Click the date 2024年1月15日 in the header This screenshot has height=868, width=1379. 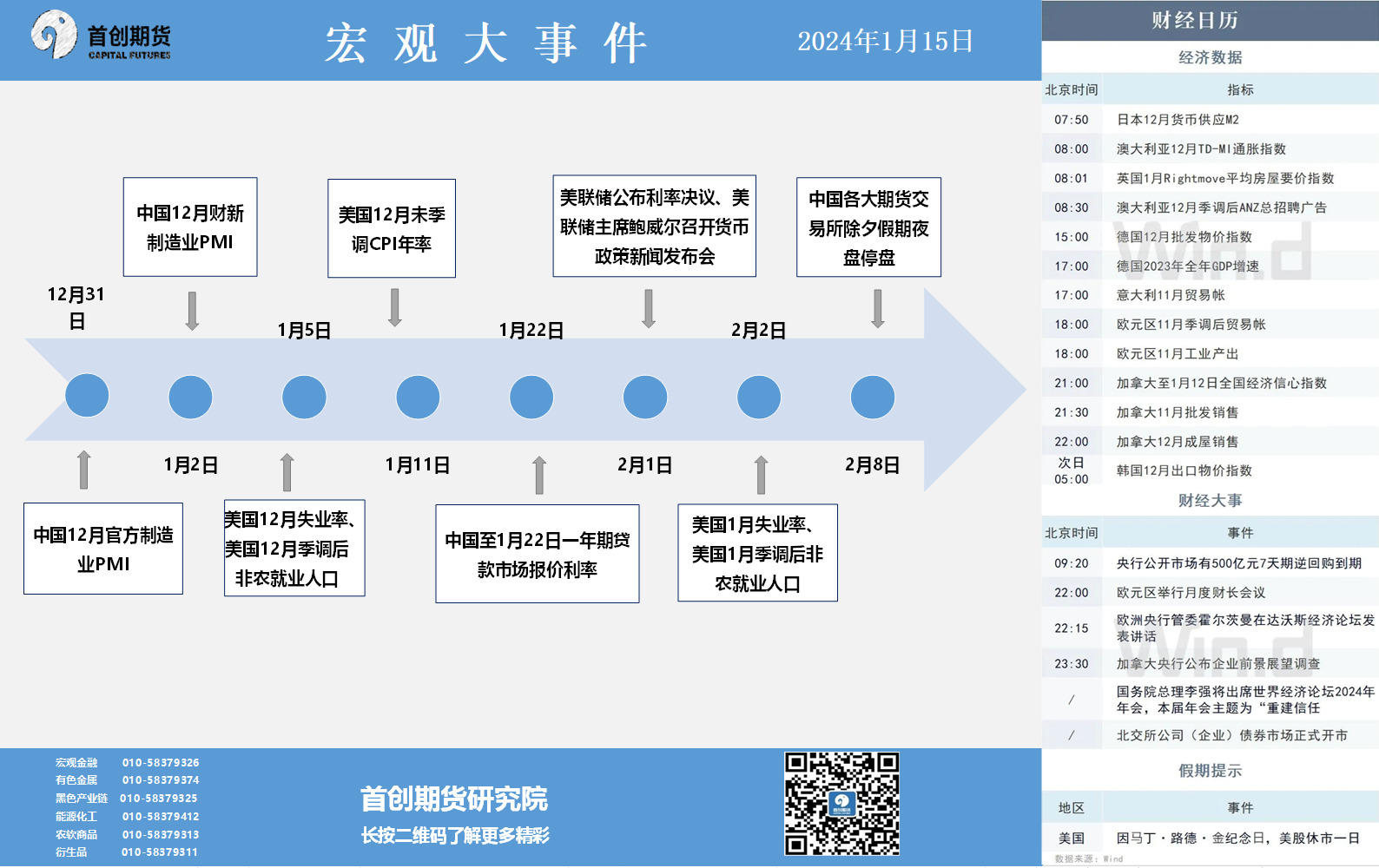tap(885, 41)
